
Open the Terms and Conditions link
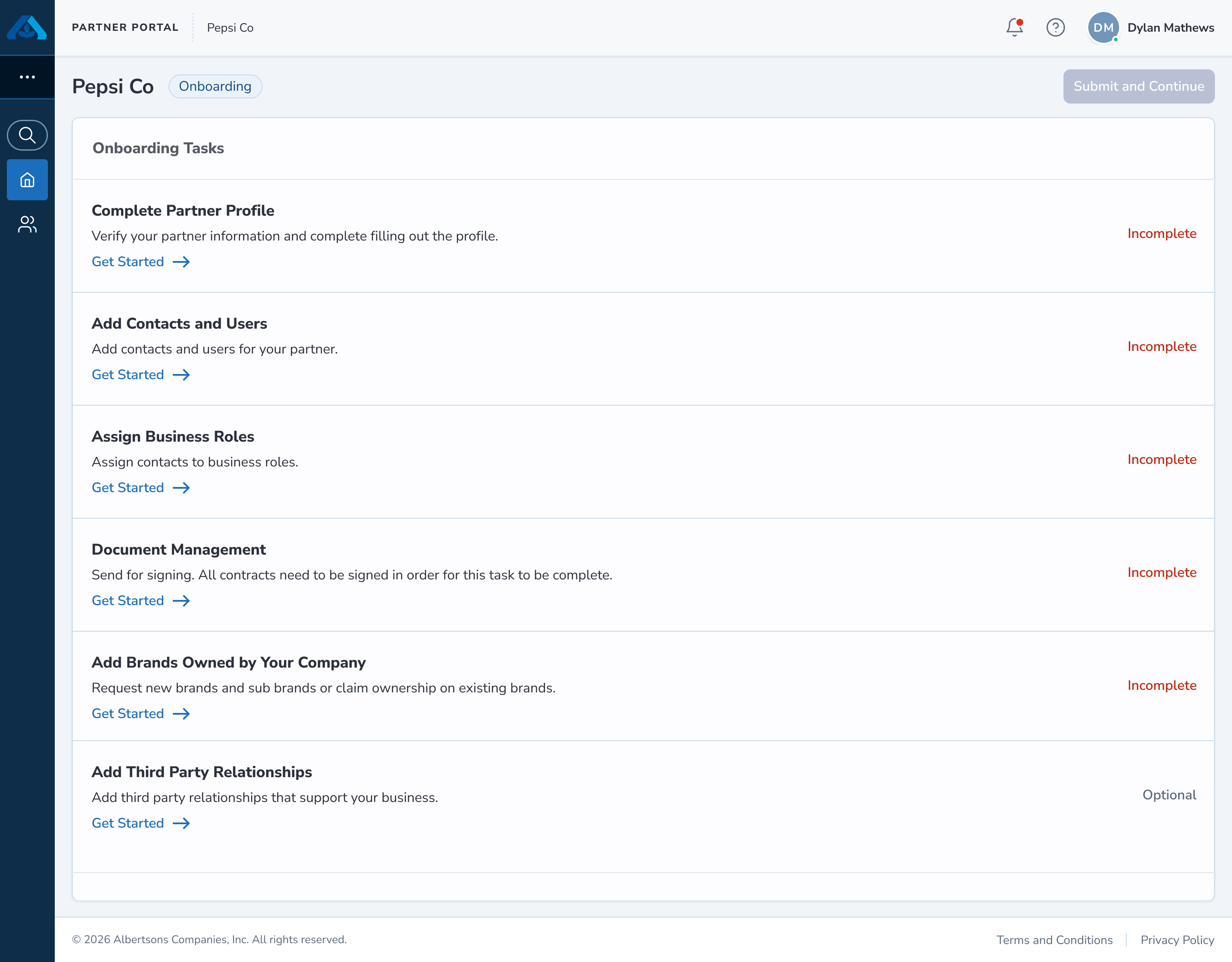(1054, 940)
